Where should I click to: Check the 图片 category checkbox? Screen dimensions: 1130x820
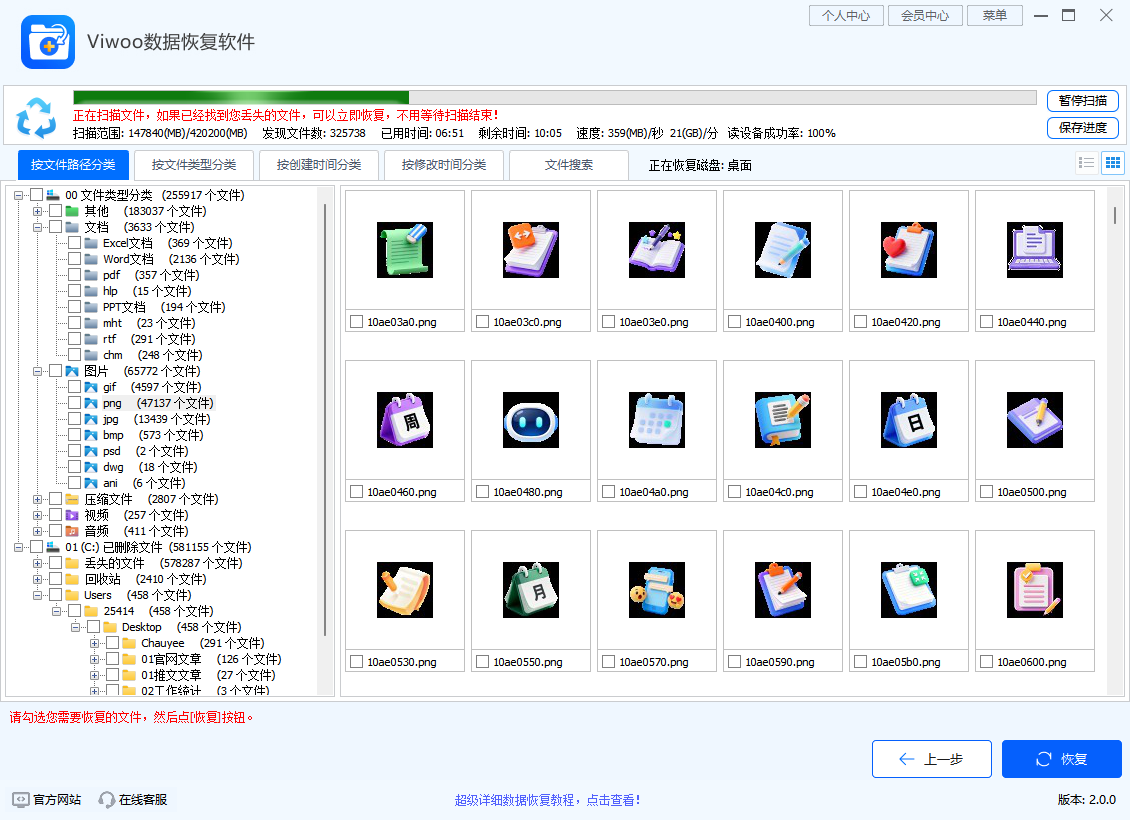tap(53, 370)
